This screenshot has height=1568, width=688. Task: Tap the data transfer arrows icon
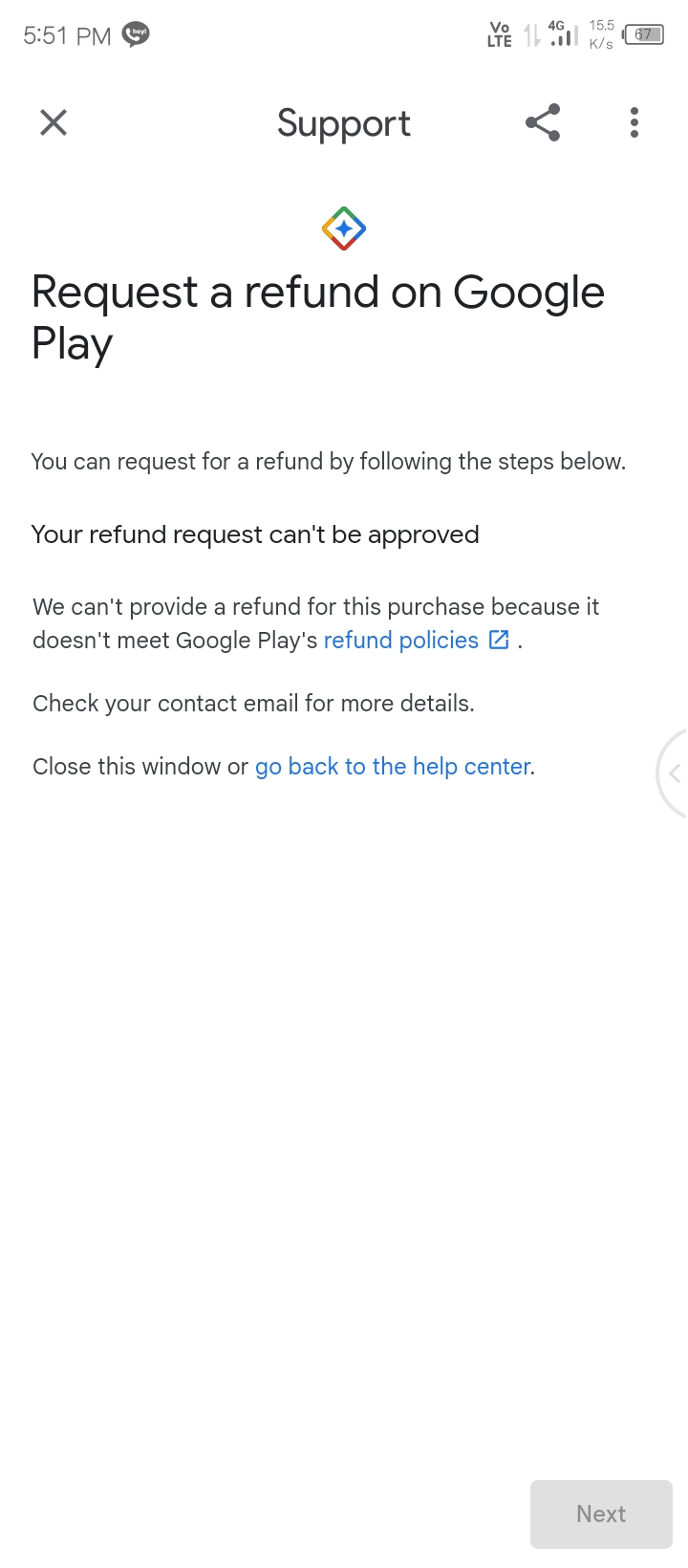coord(531,34)
